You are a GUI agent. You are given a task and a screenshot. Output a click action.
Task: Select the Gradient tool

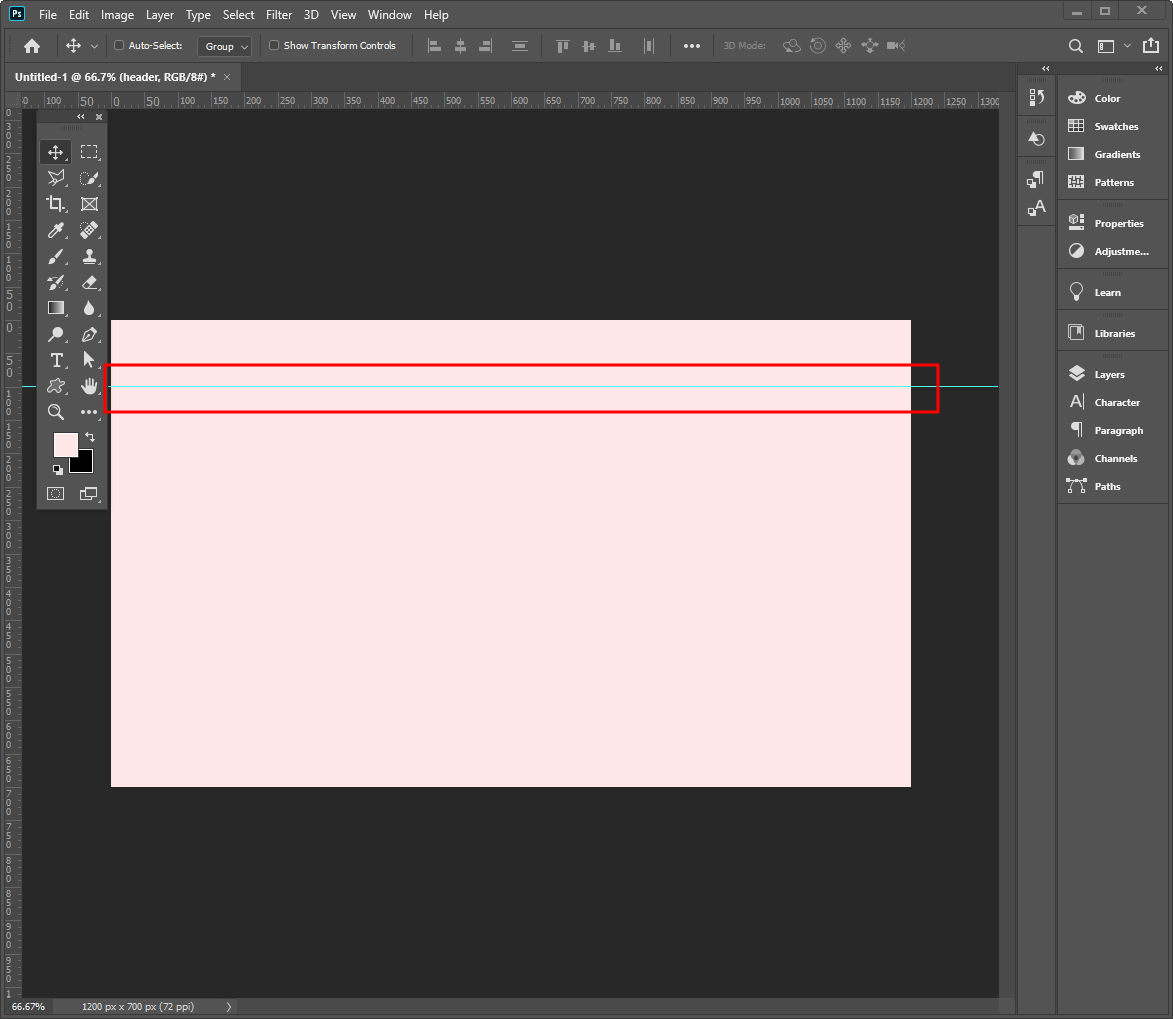click(55, 308)
